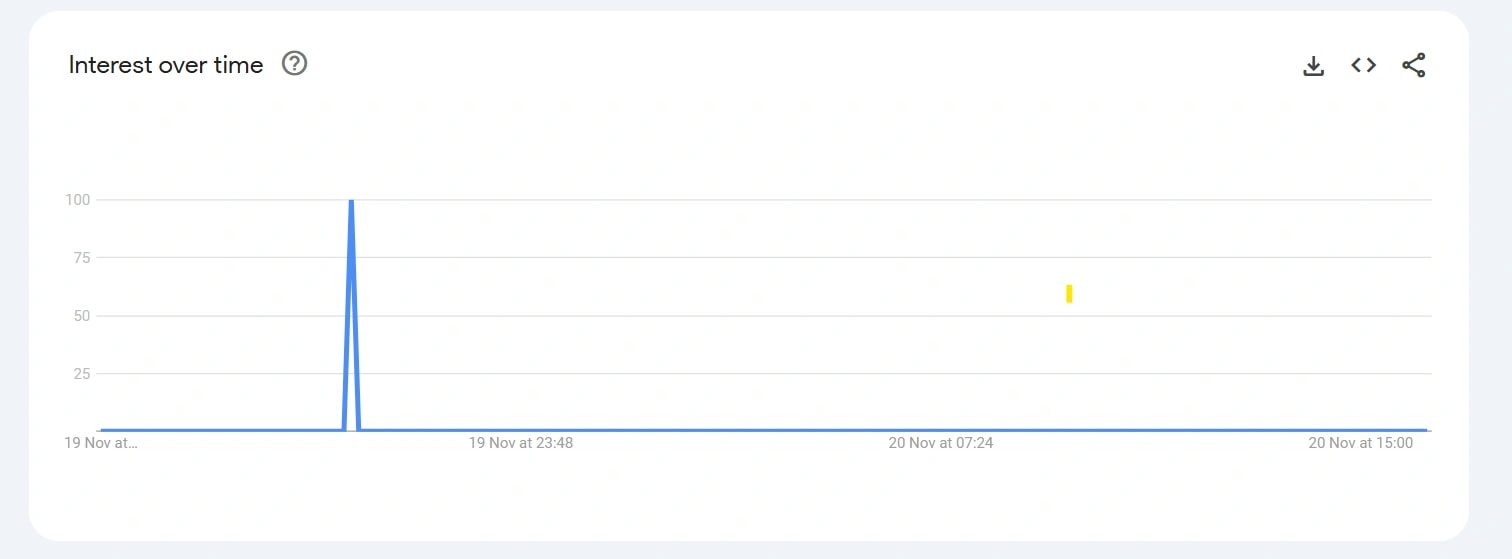
Task: Select the "20 Nov at 07:24" axis label
Action: point(941,442)
